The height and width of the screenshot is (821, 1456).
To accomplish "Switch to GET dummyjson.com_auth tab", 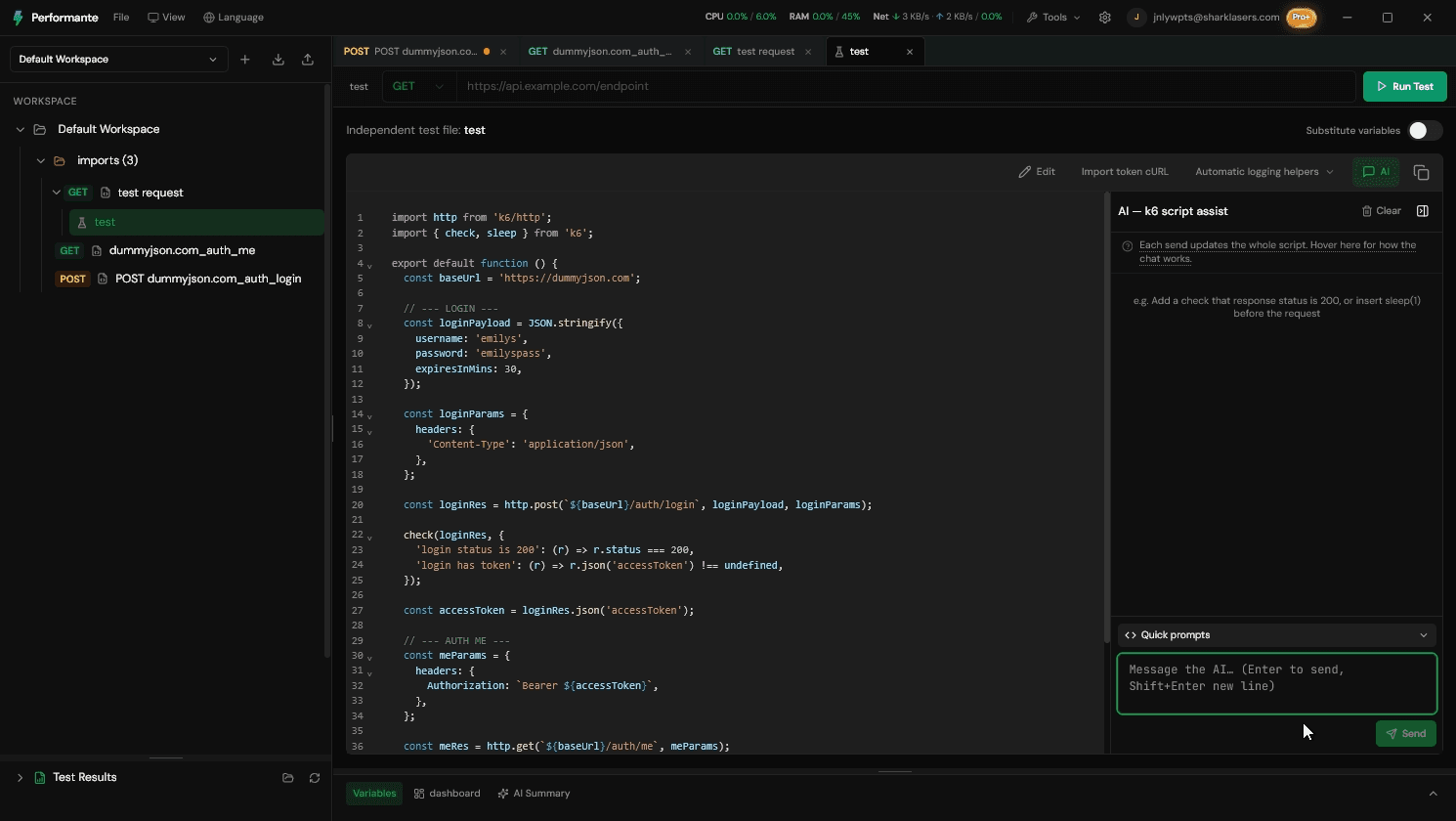I will pos(600,52).
